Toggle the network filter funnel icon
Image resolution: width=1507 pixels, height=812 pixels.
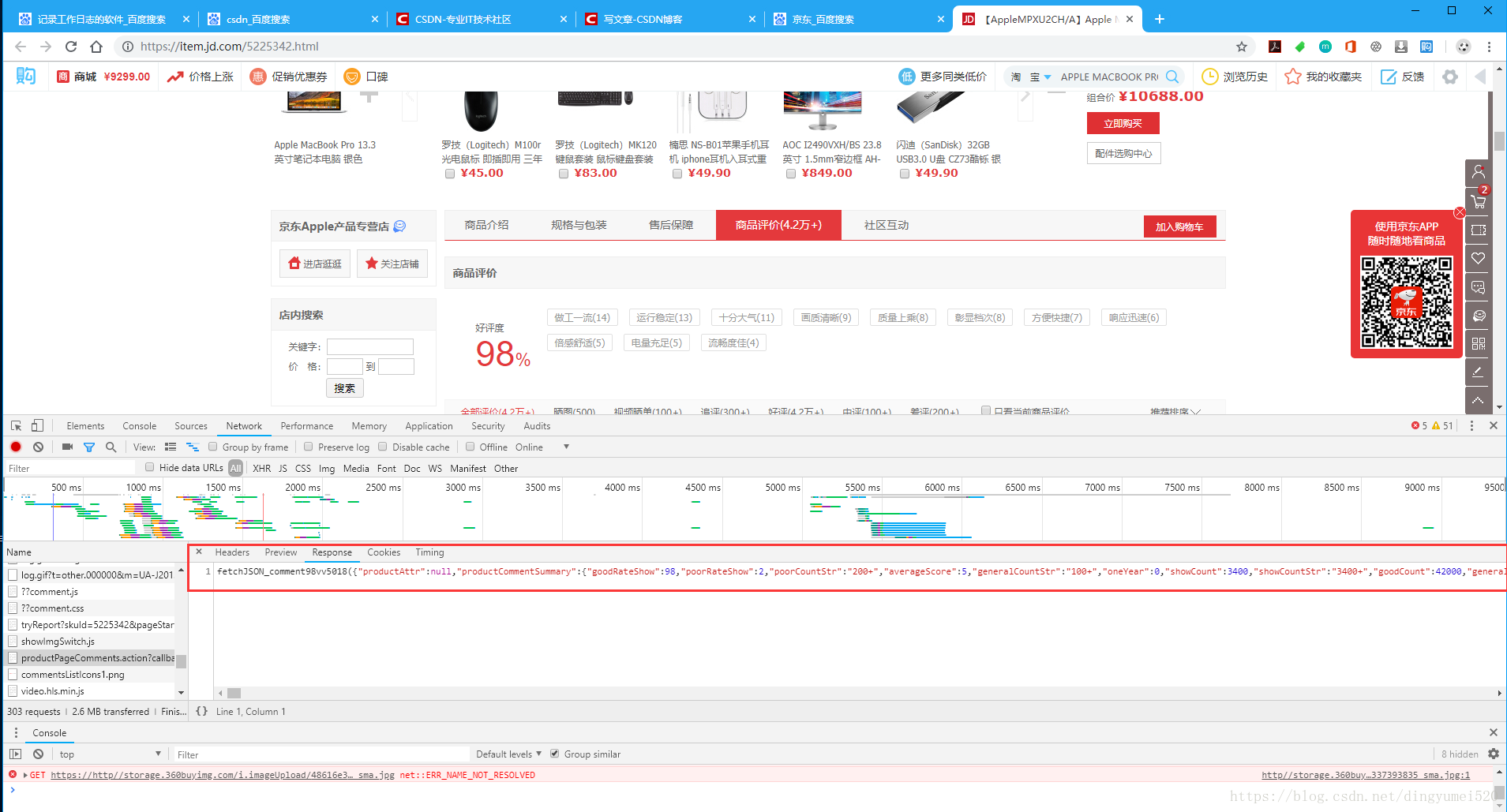click(89, 447)
